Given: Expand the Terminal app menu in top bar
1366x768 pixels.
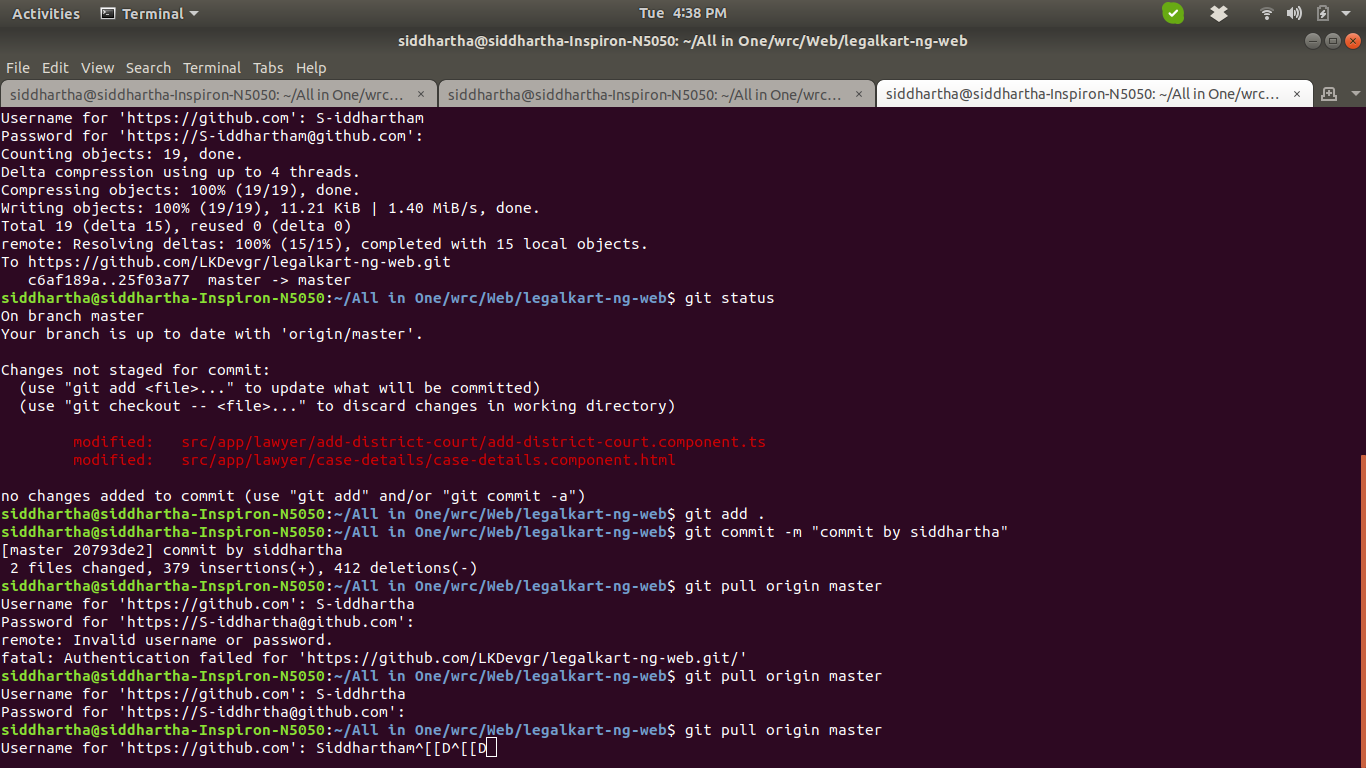Looking at the screenshot, I should pyautogui.click(x=150, y=13).
